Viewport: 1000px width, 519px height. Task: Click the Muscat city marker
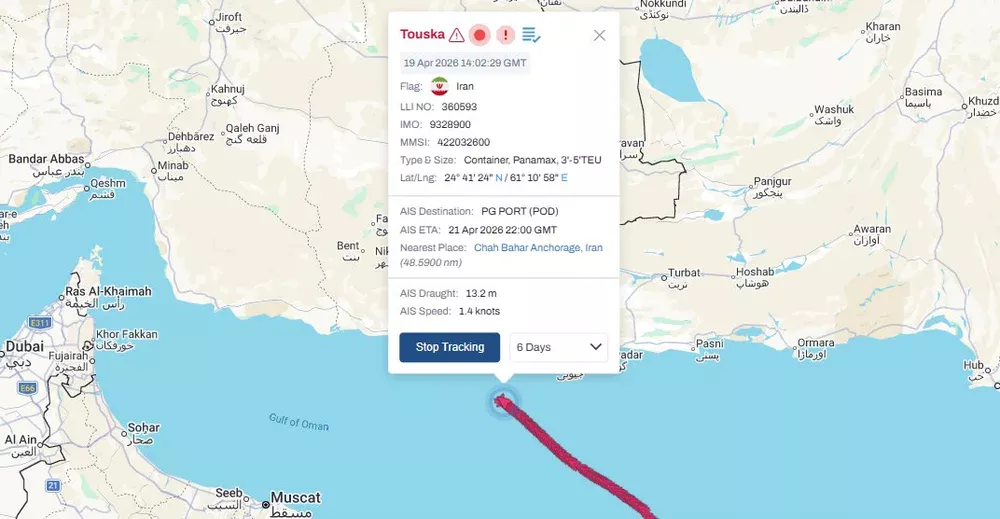tap(266, 504)
